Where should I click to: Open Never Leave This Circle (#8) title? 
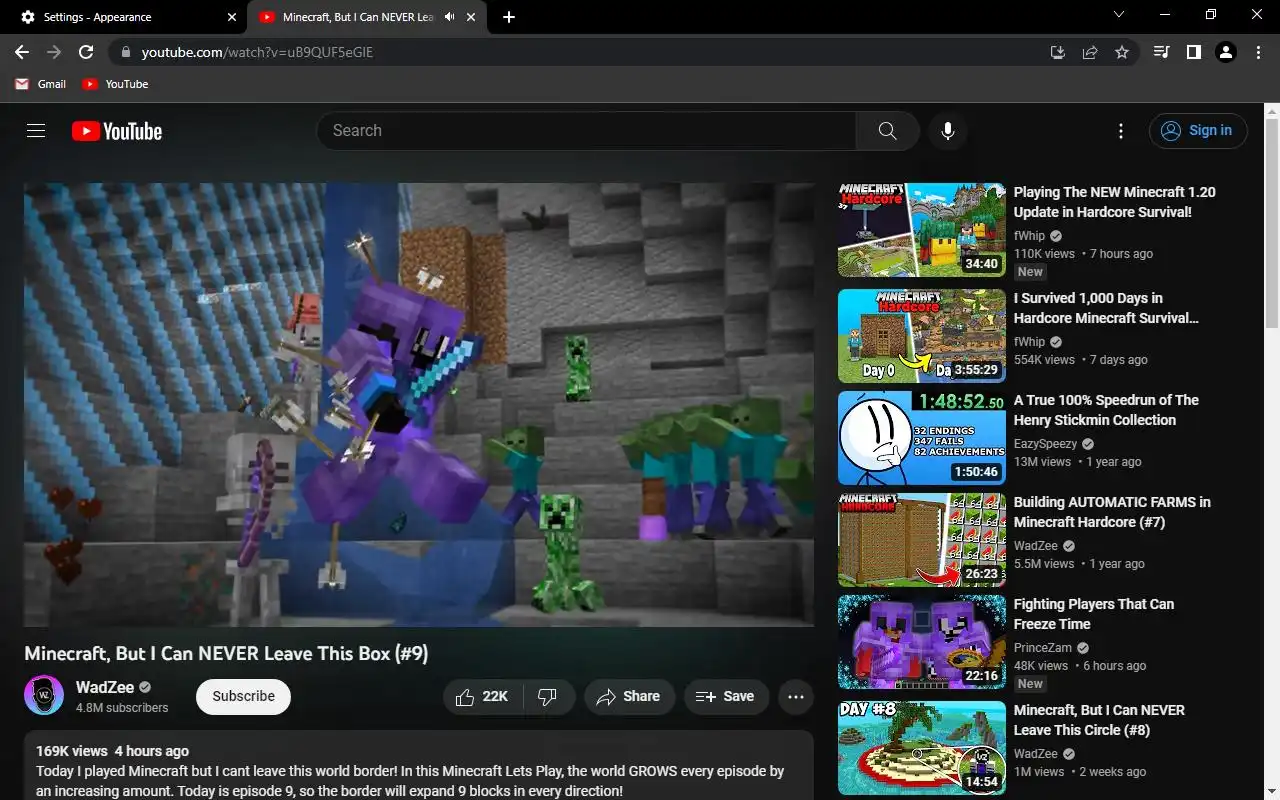pyautogui.click(x=1099, y=720)
